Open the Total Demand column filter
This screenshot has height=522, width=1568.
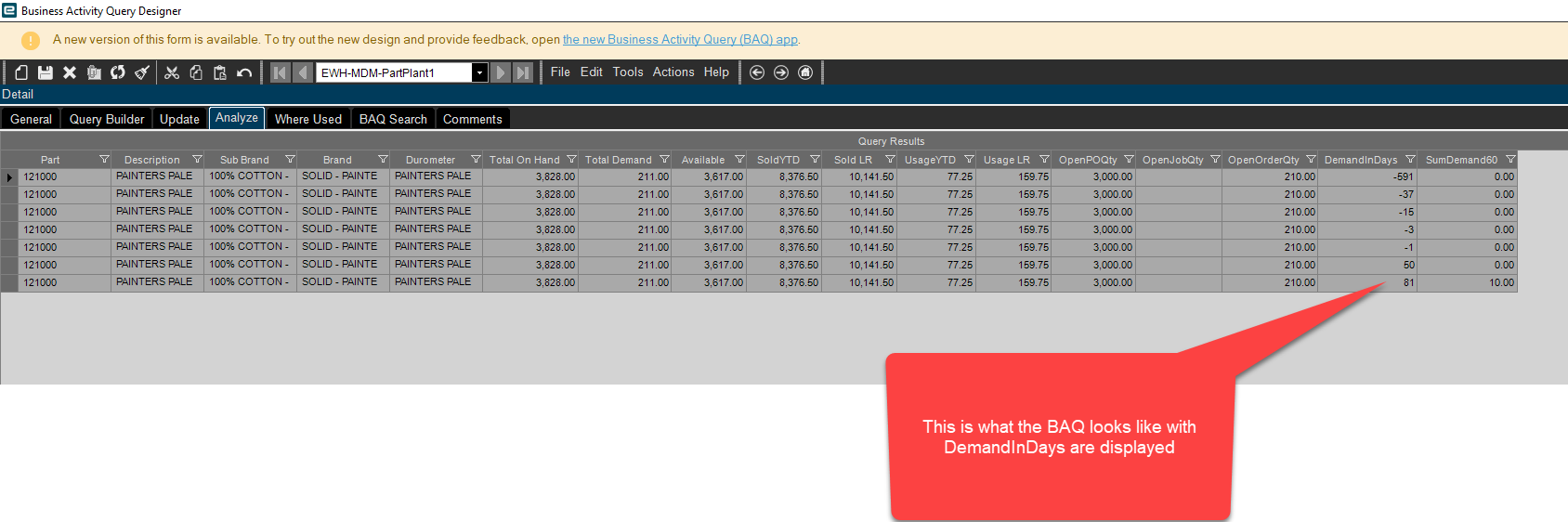click(x=664, y=160)
